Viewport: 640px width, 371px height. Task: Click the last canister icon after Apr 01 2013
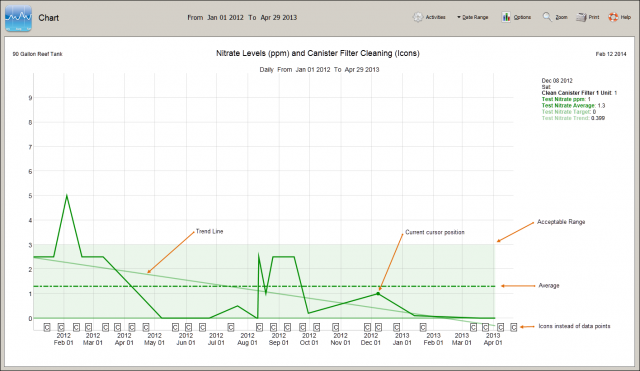pyautogui.click(x=514, y=327)
